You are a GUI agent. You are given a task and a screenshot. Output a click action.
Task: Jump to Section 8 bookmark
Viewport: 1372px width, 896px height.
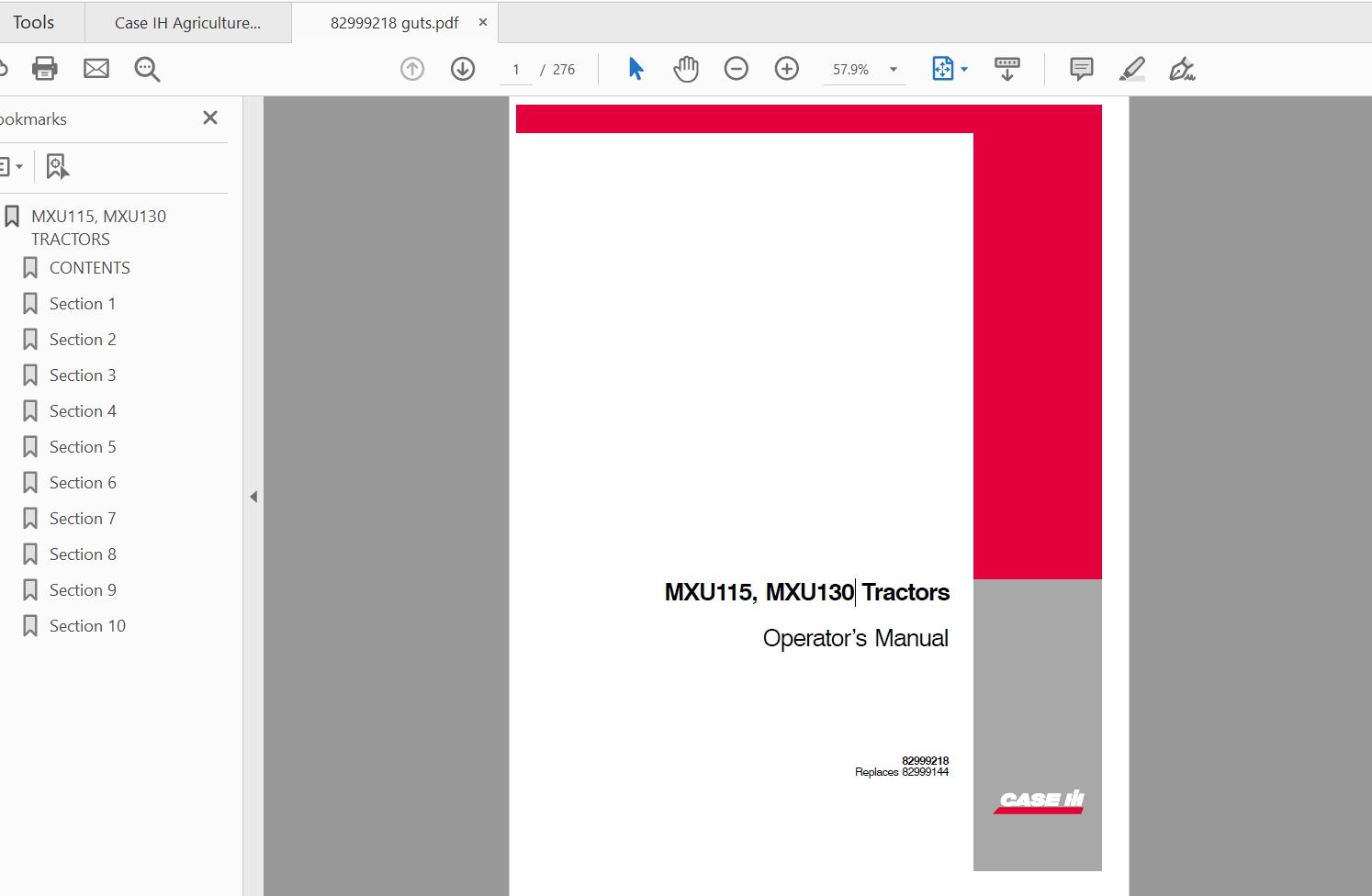click(83, 554)
